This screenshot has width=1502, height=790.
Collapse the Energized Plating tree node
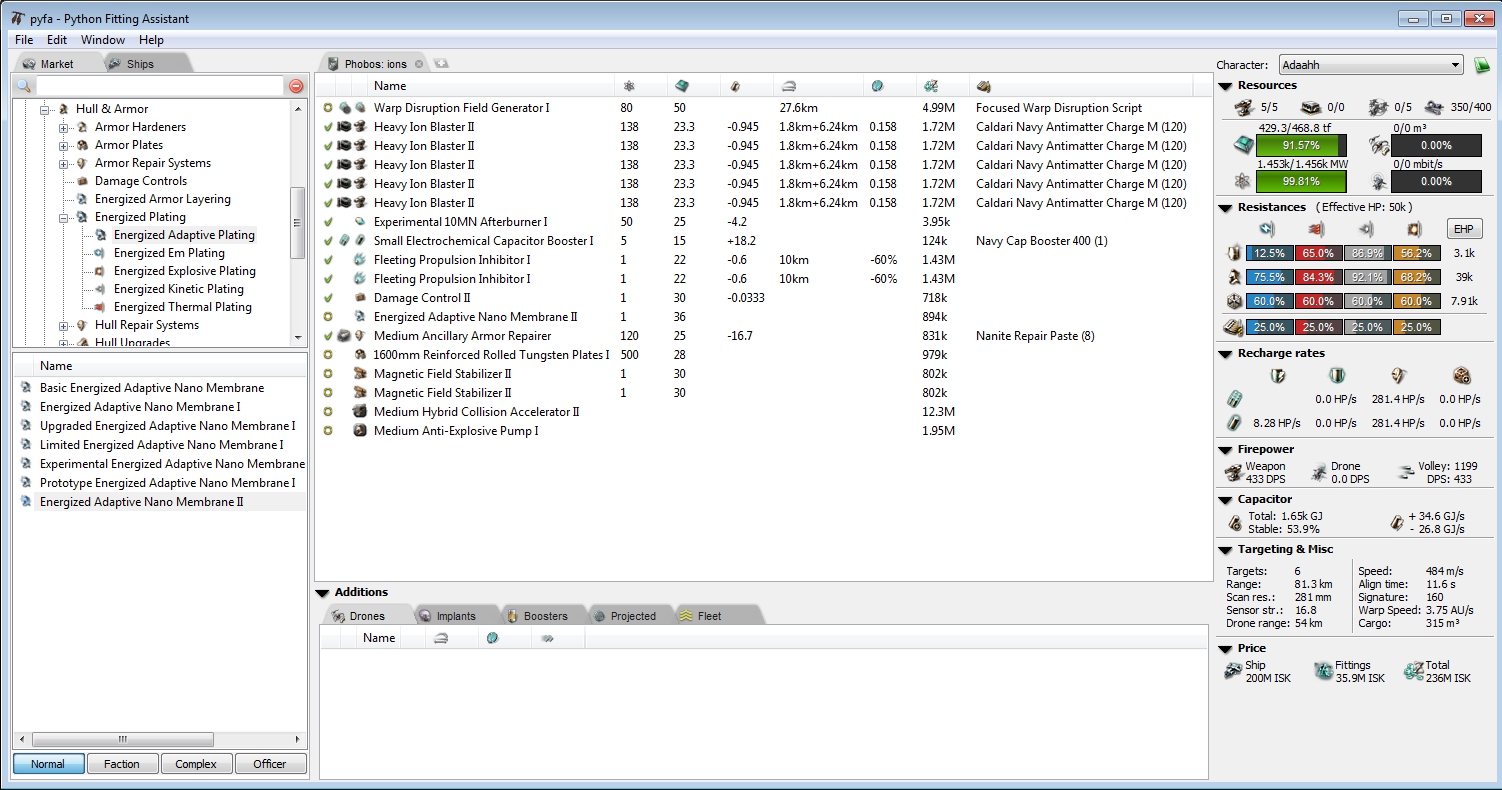(x=64, y=217)
